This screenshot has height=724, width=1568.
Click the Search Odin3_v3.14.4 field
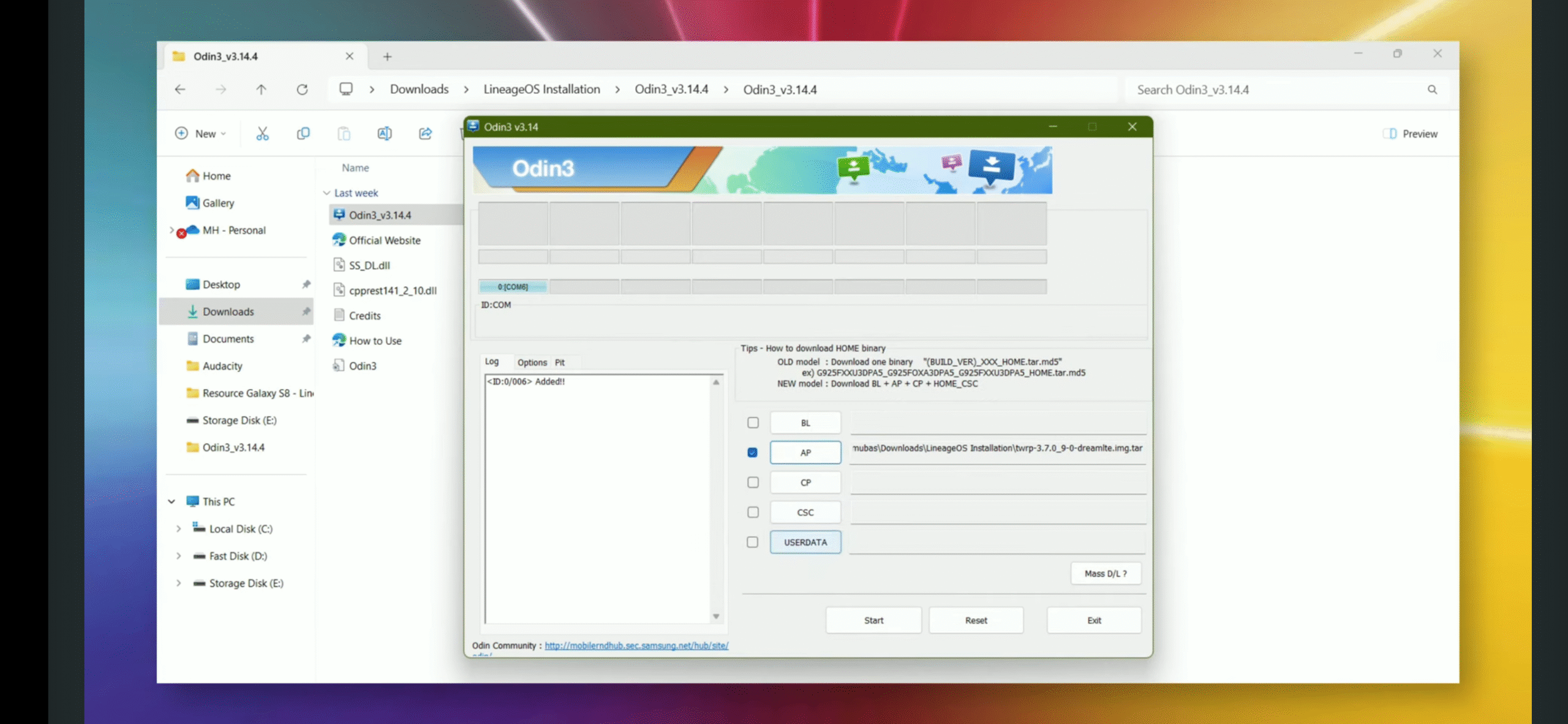coord(1274,89)
